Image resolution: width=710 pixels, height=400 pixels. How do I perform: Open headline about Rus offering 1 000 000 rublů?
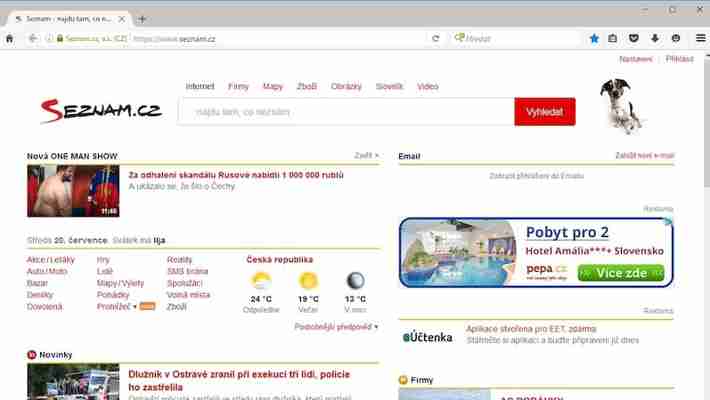tap(236, 175)
